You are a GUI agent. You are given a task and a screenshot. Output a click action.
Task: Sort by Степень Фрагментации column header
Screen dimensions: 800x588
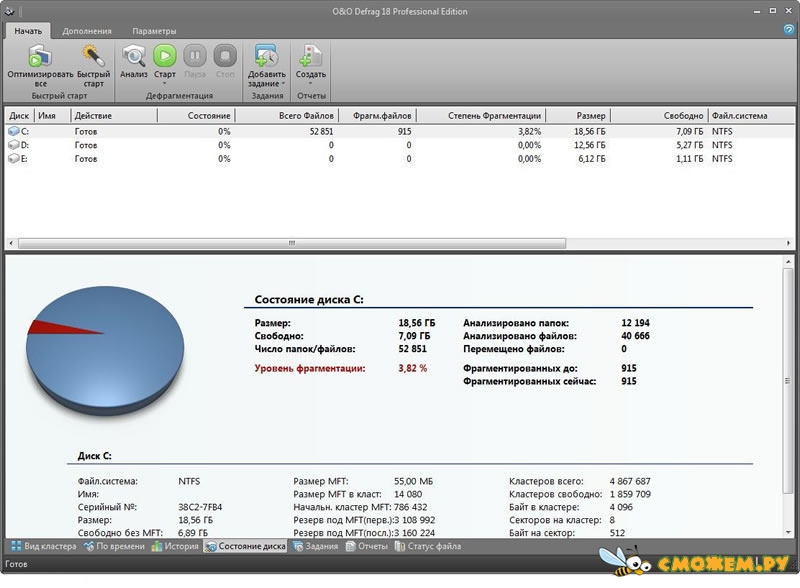coord(482,116)
